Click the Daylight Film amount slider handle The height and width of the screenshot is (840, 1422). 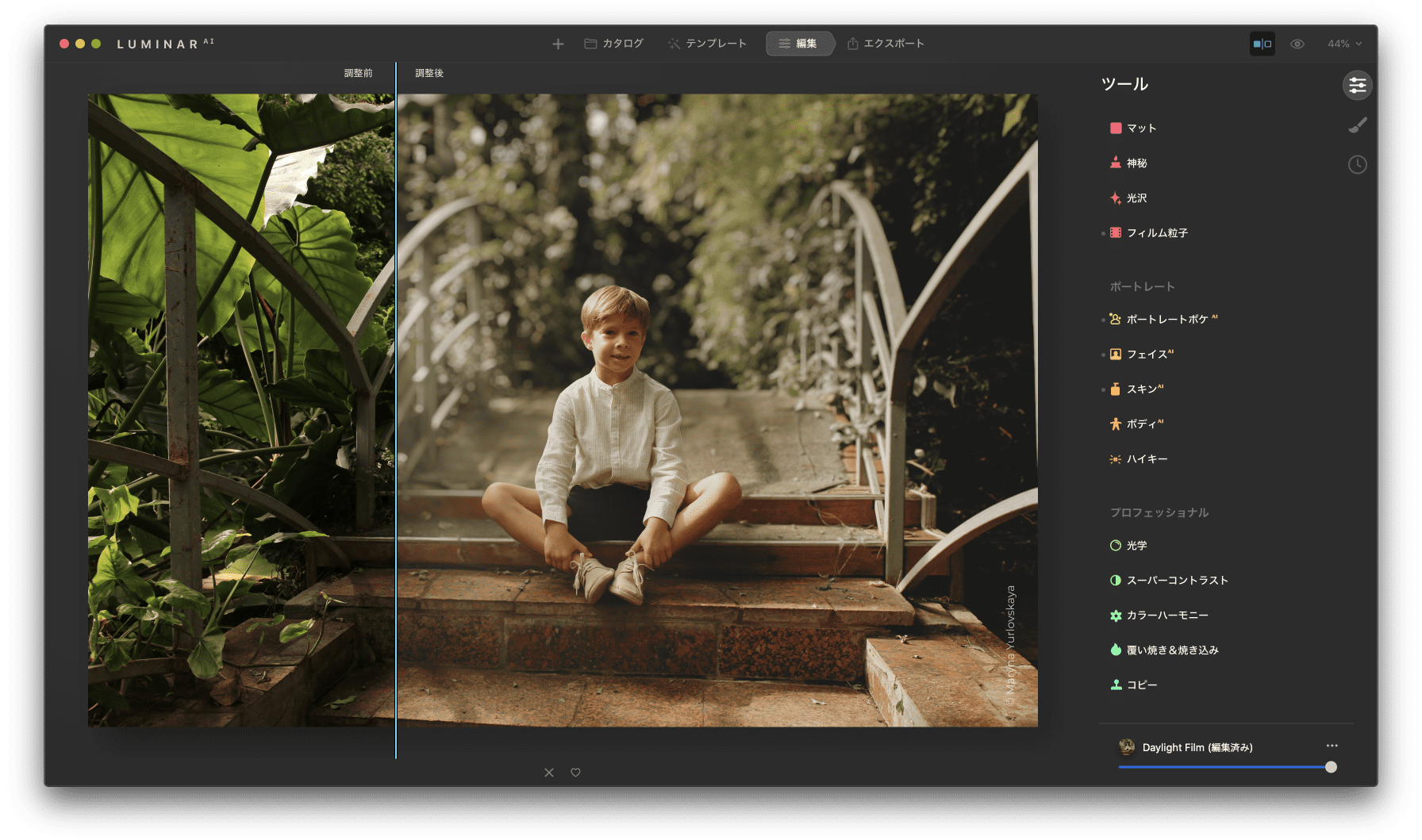pos(1331,767)
